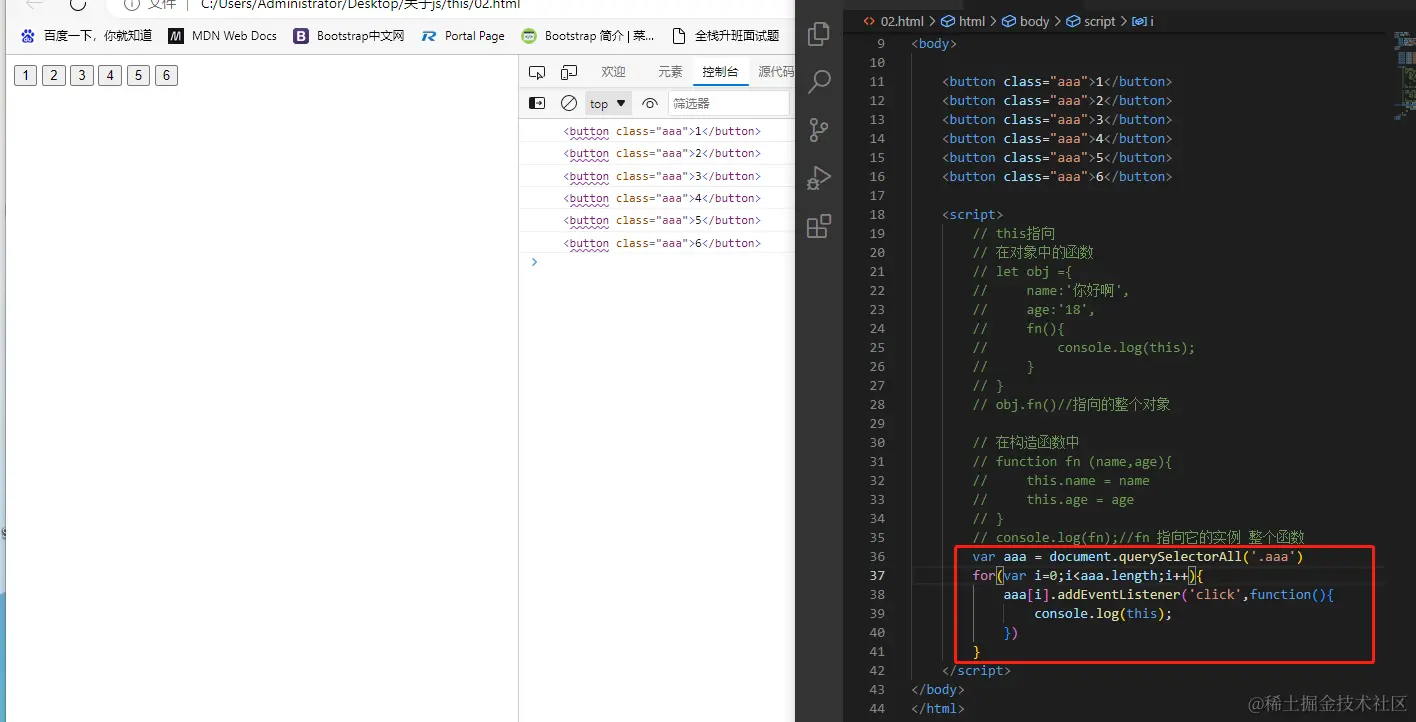Open the 全栈升班面试题 bookmark

click(x=725, y=36)
